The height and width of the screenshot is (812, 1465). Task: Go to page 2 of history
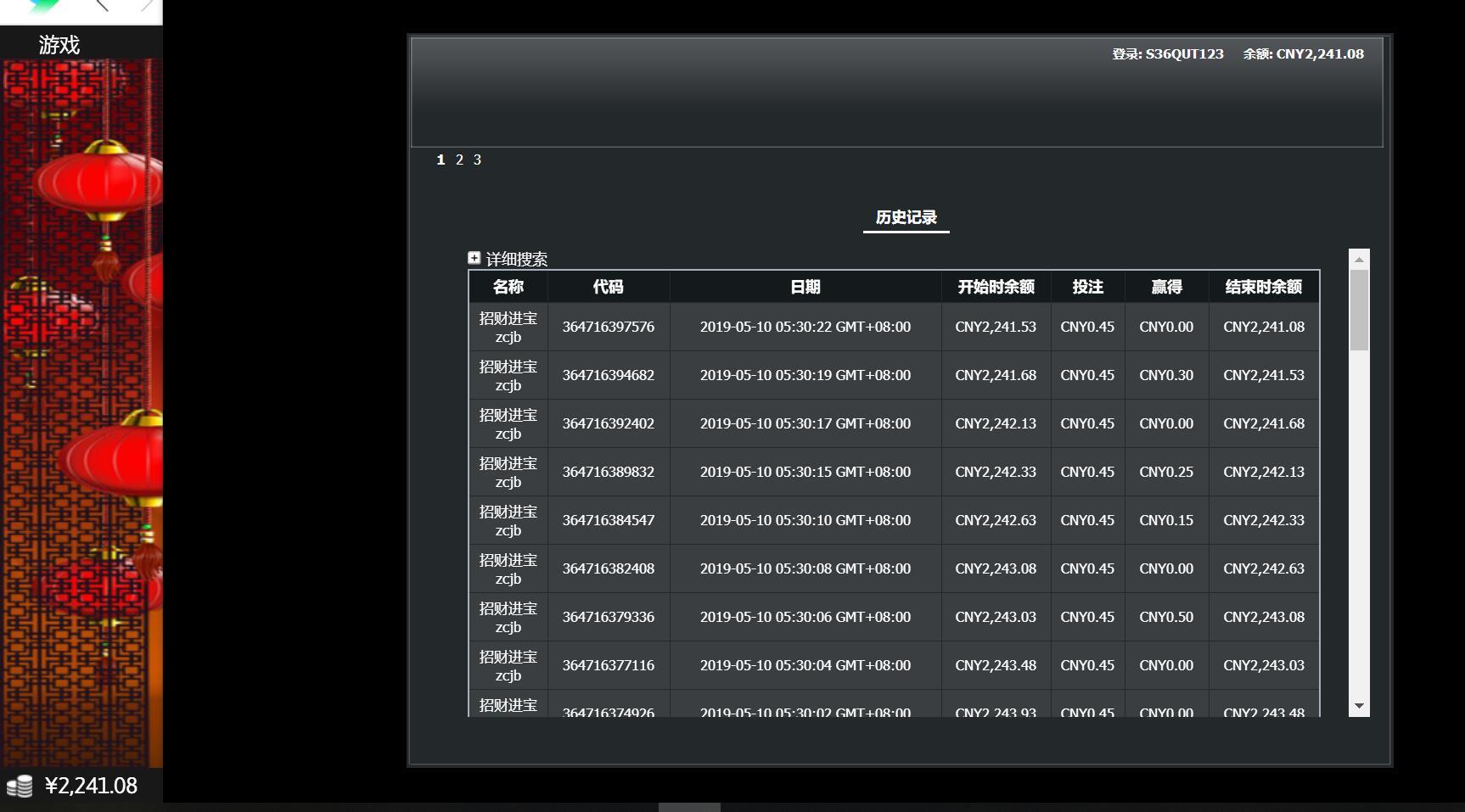tap(459, 160)
